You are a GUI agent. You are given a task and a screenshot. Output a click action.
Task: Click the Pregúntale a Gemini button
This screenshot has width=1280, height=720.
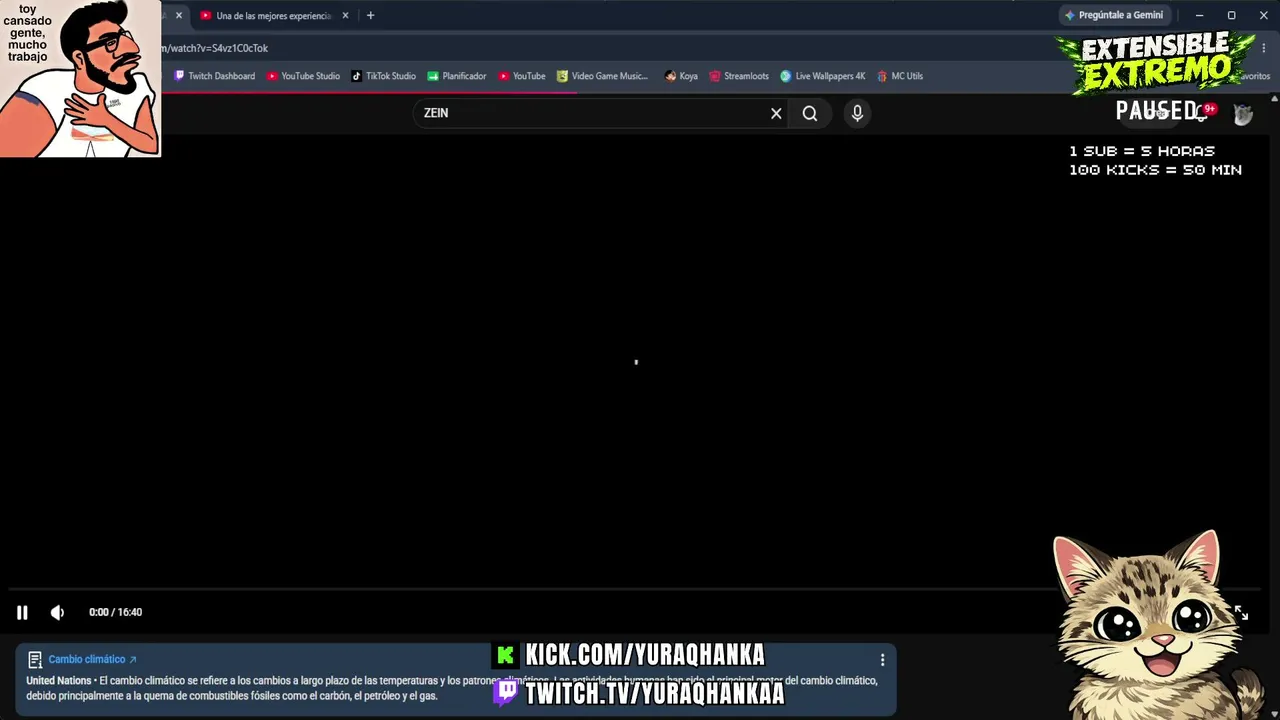coord(1113,16)
